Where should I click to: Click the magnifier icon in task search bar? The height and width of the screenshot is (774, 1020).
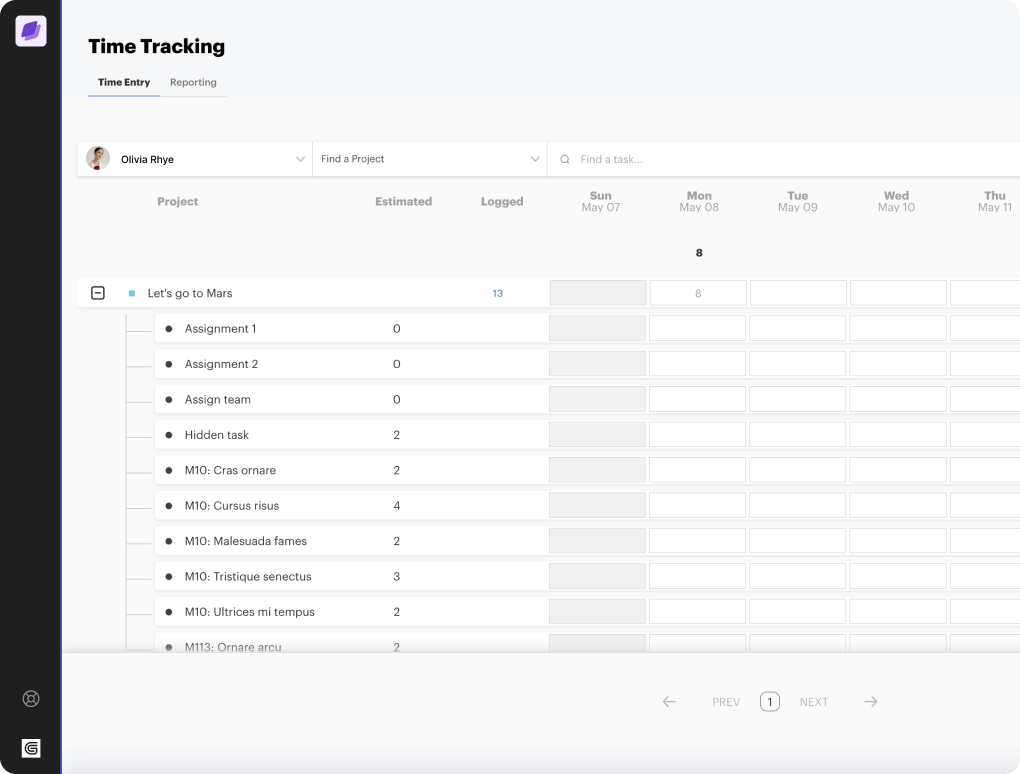pyautogui.click(x=565, y=159)
